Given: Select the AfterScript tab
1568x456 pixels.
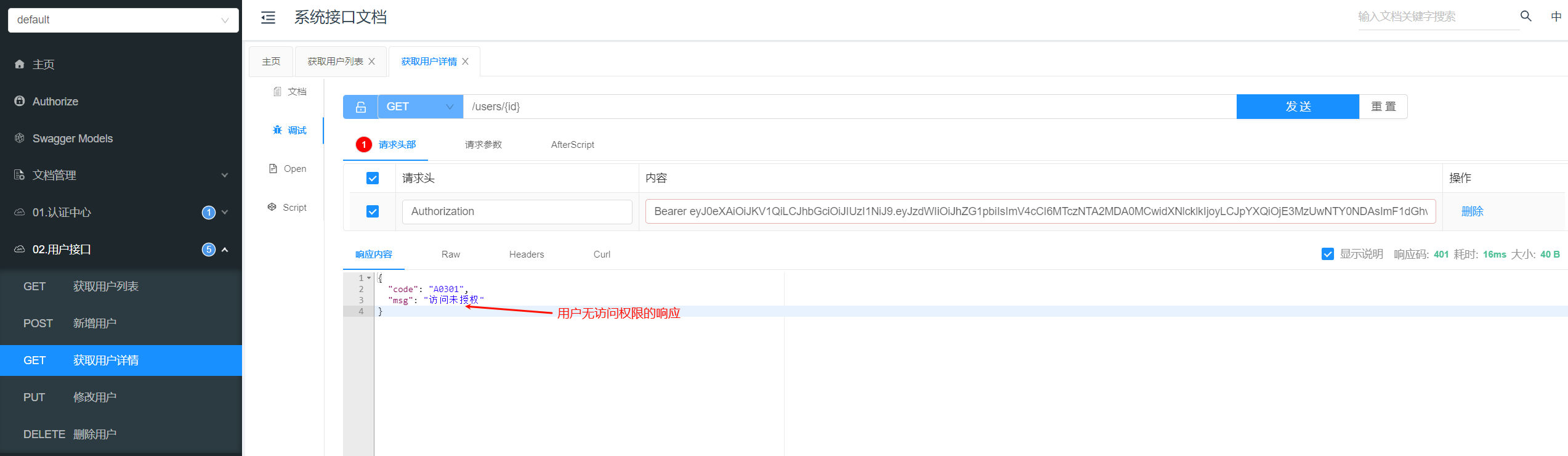Looking at the screenshot, I should (573, 144).
